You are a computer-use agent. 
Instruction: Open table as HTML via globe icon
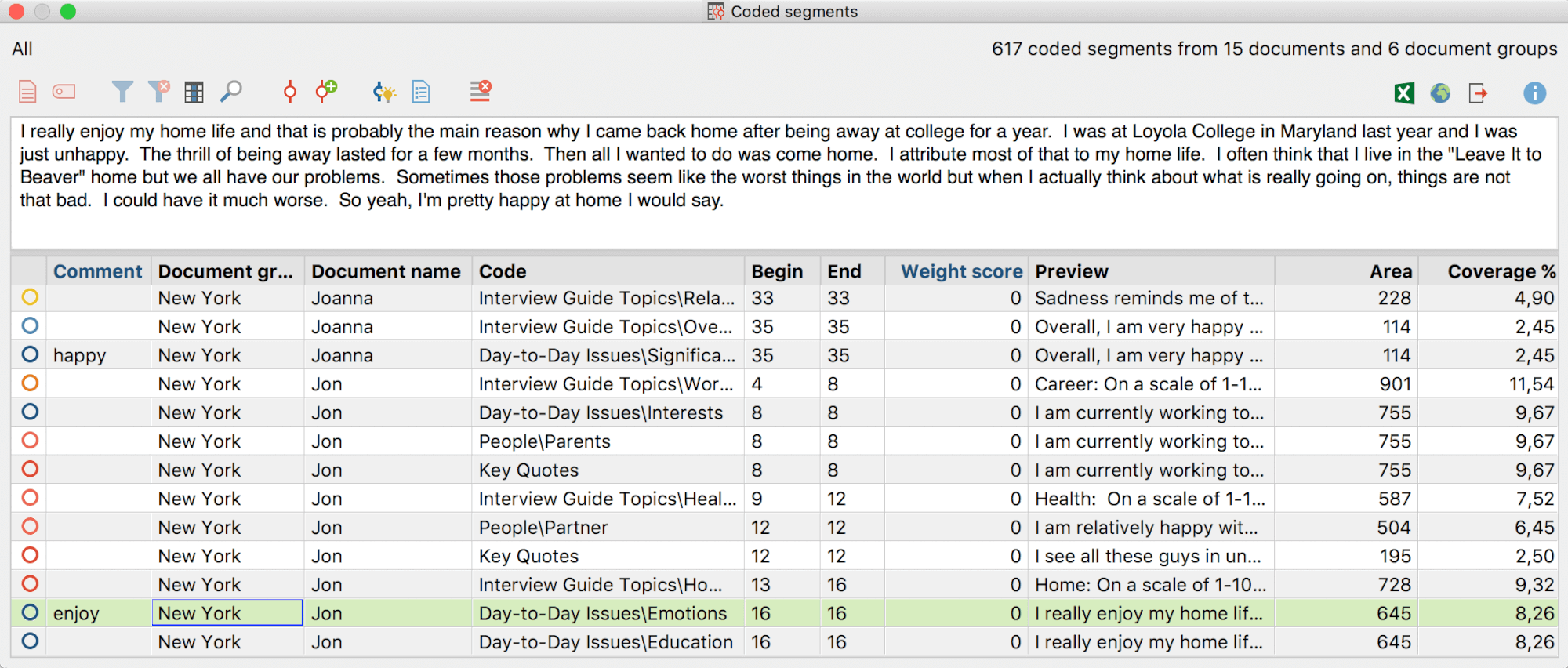[1440, 93]
